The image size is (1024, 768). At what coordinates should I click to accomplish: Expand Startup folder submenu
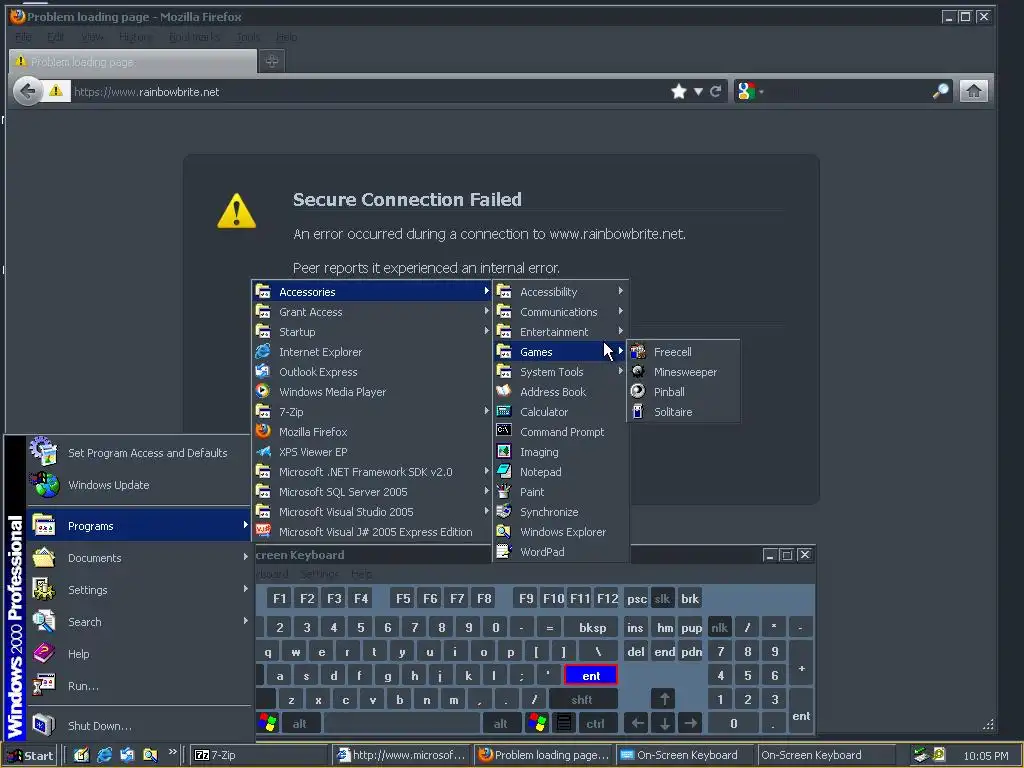click(x=372, y=332)
